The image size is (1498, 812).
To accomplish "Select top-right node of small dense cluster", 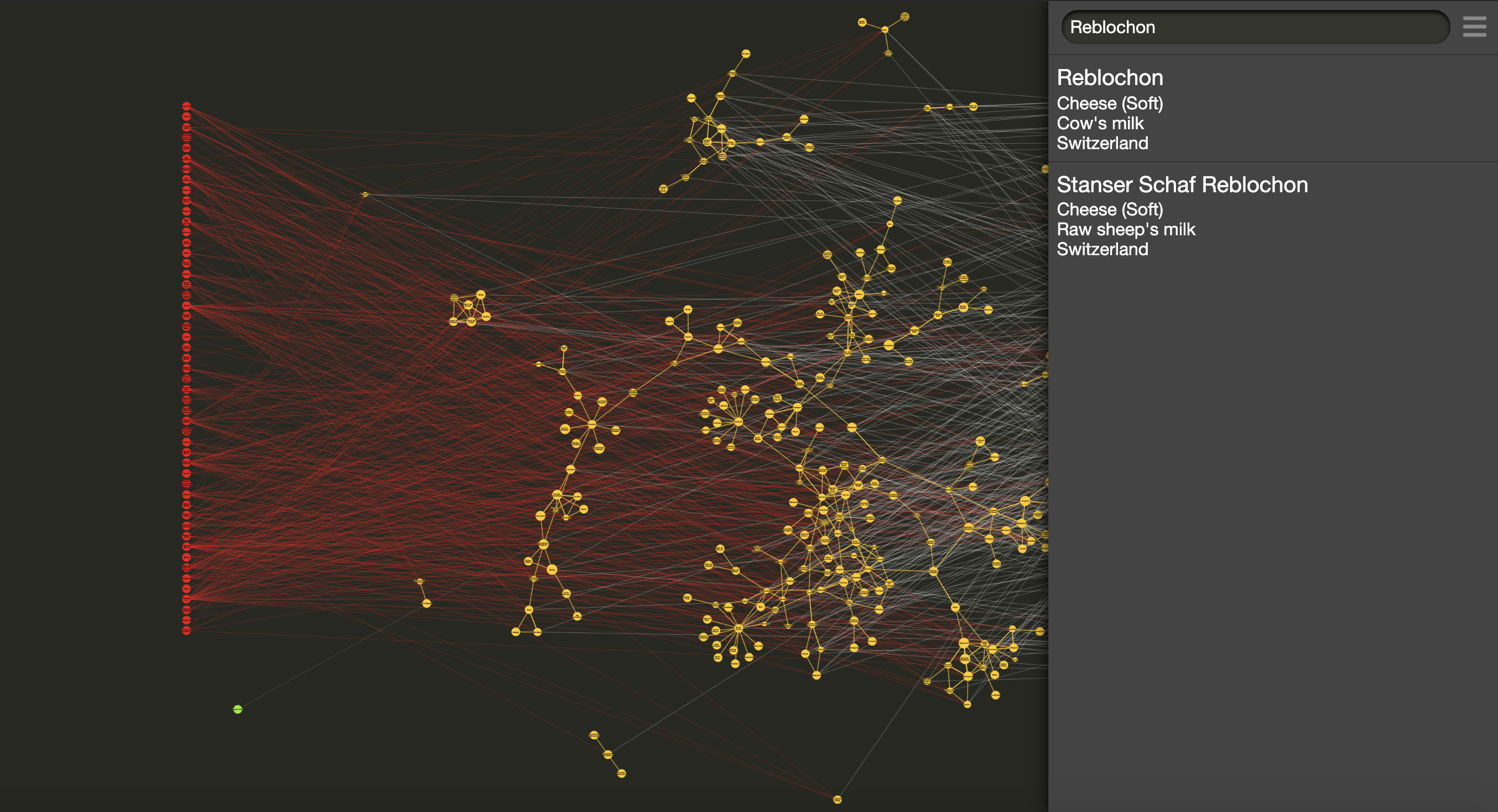I will (481, 295).
